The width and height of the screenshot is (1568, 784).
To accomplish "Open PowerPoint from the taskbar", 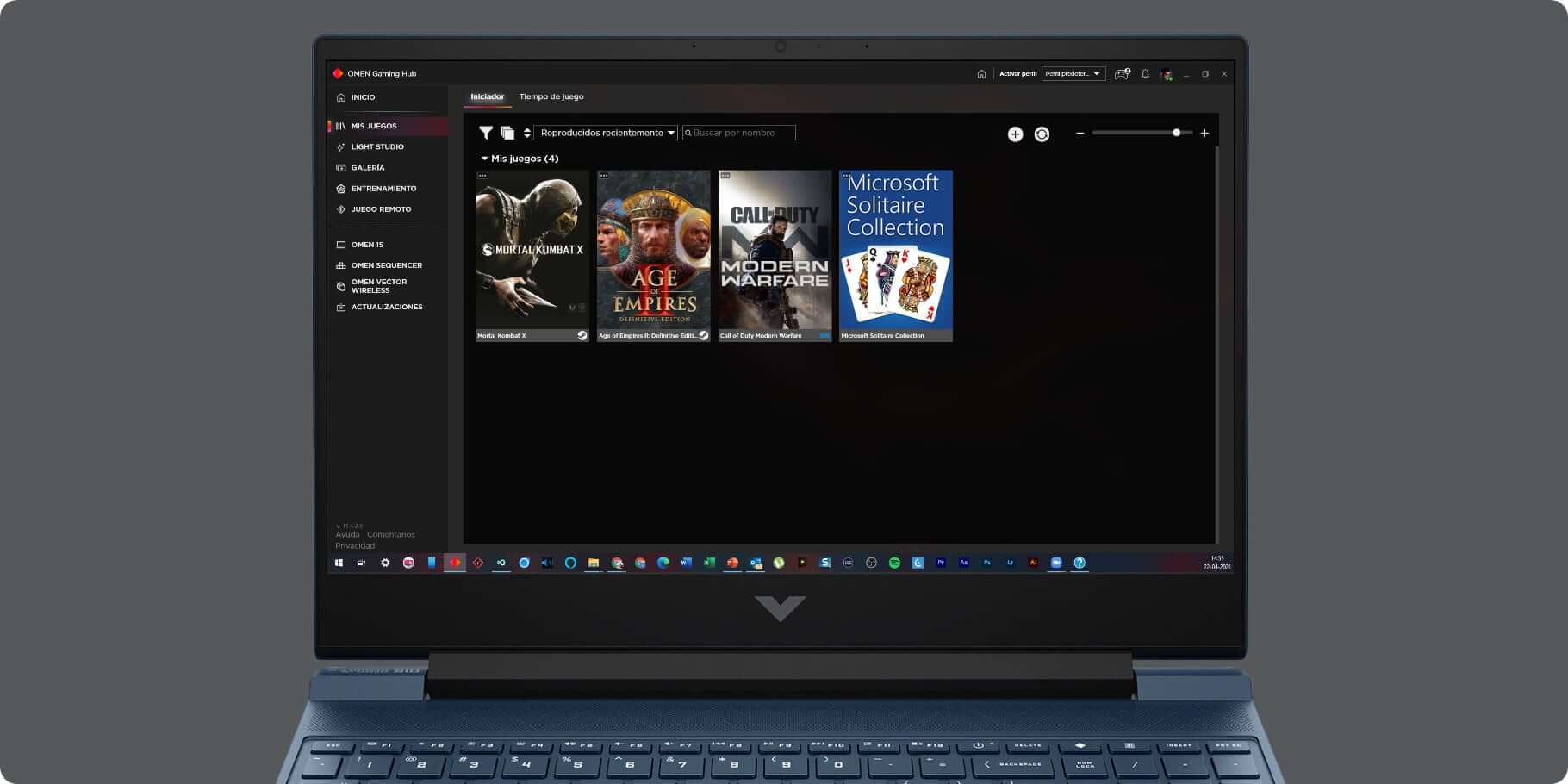I will point(732,563).
